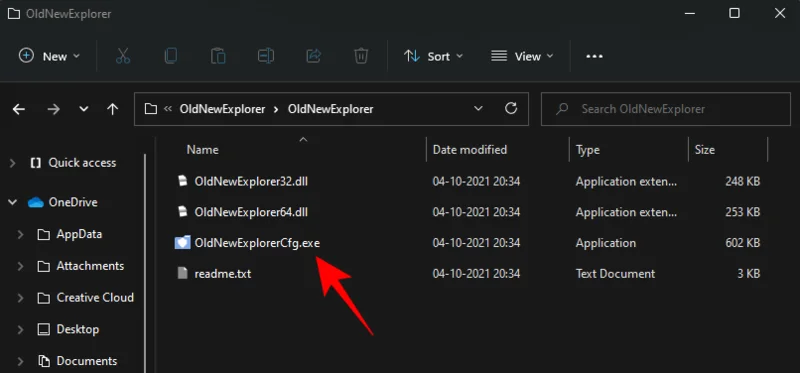Expand the Attachments folder node
Image resolution: width=800 pixels, height=373 pixels.
coord(20,266)
